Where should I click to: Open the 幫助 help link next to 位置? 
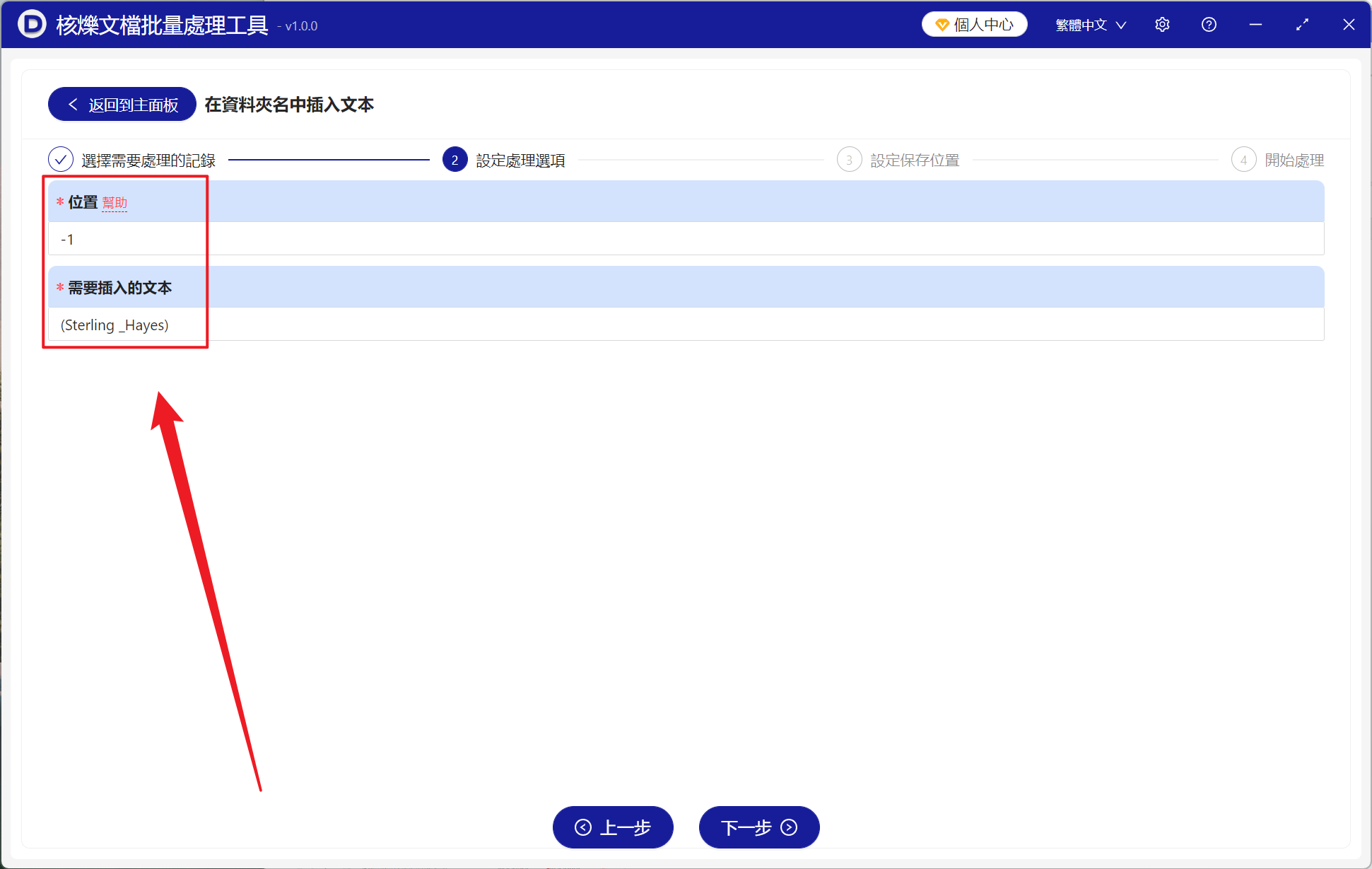(x=115, y=203)
